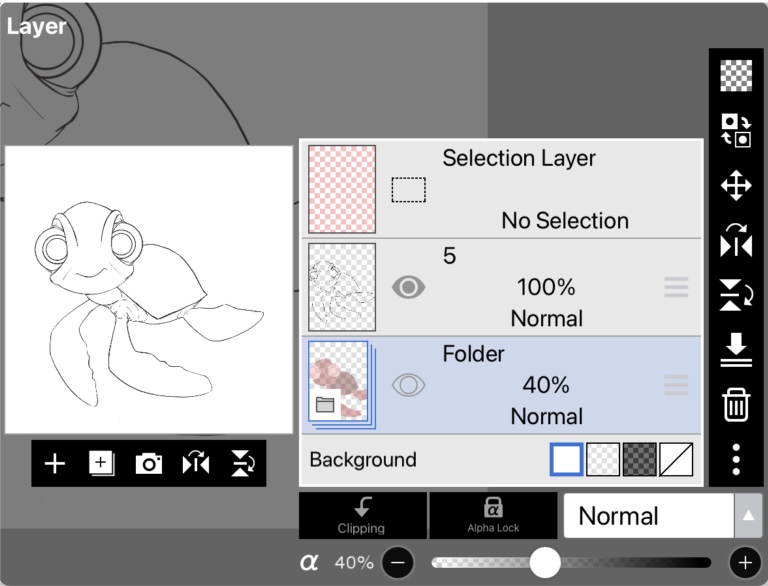Add layer from camera icon
This screenshot has height=586, width=768.
pos(149,464)
